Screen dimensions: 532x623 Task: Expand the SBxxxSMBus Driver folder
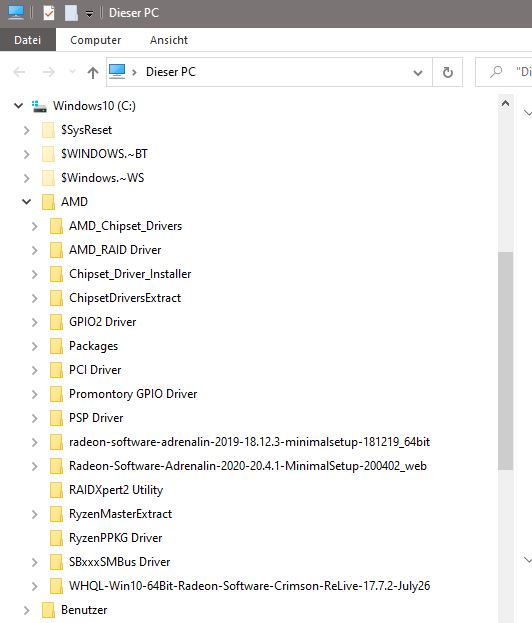click(x=35, y=562)
